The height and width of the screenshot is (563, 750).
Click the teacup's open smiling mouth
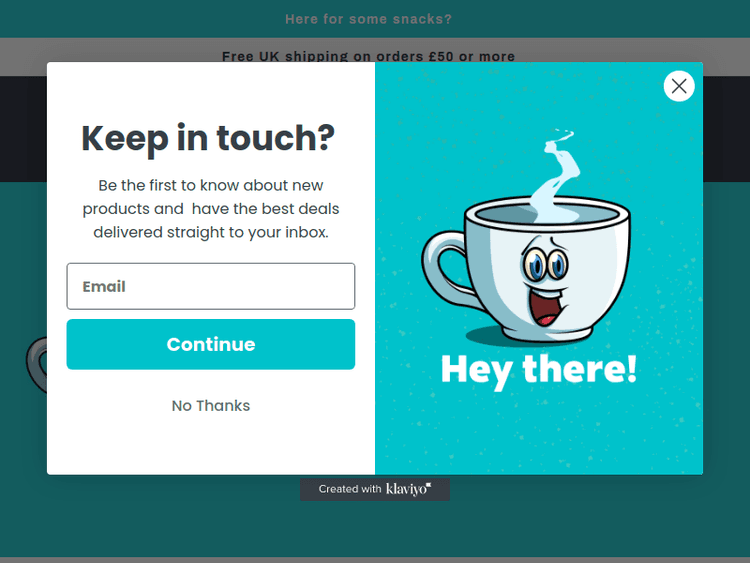click(x=547, y=309)
